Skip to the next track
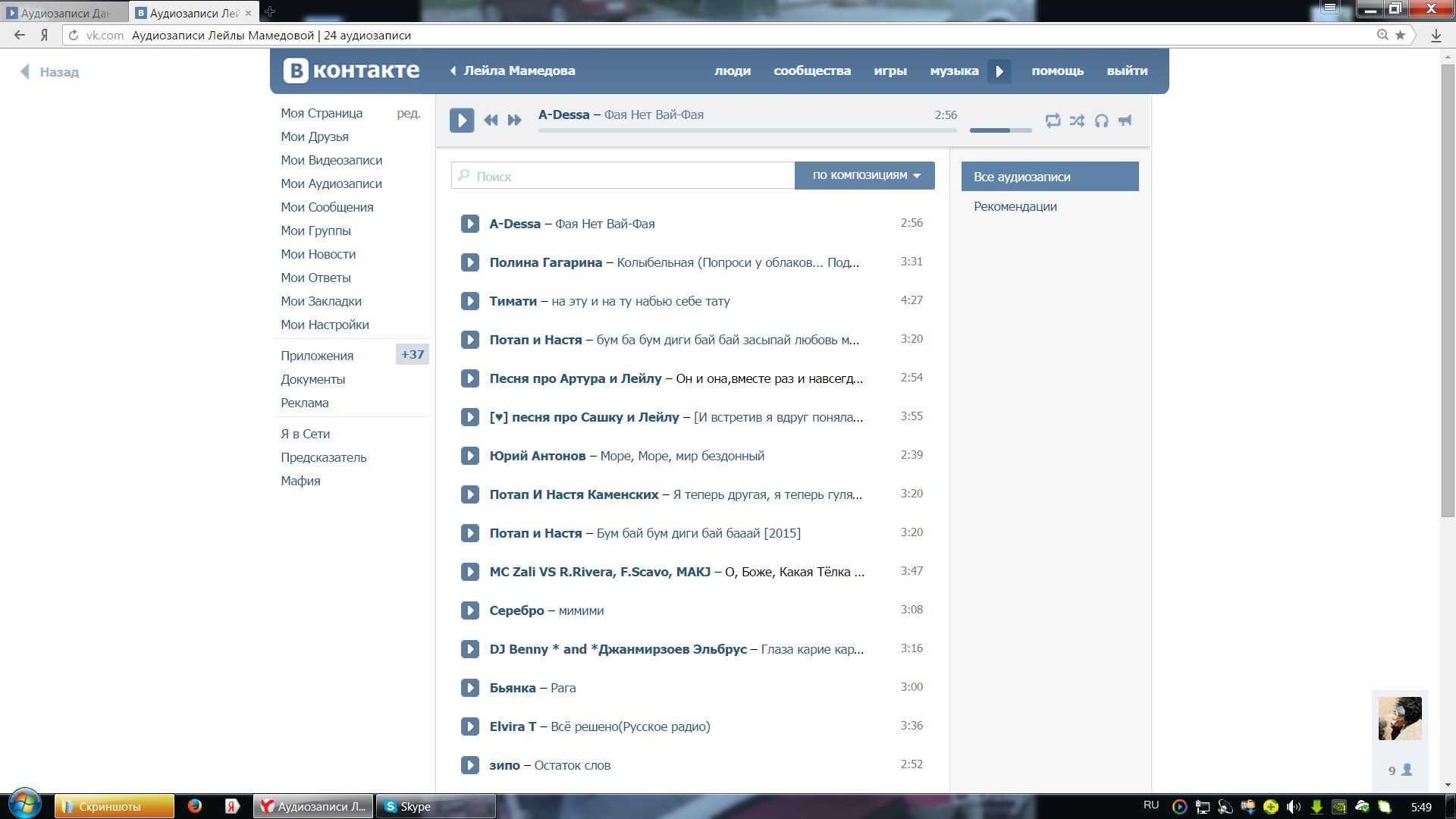 coord(515,121)
